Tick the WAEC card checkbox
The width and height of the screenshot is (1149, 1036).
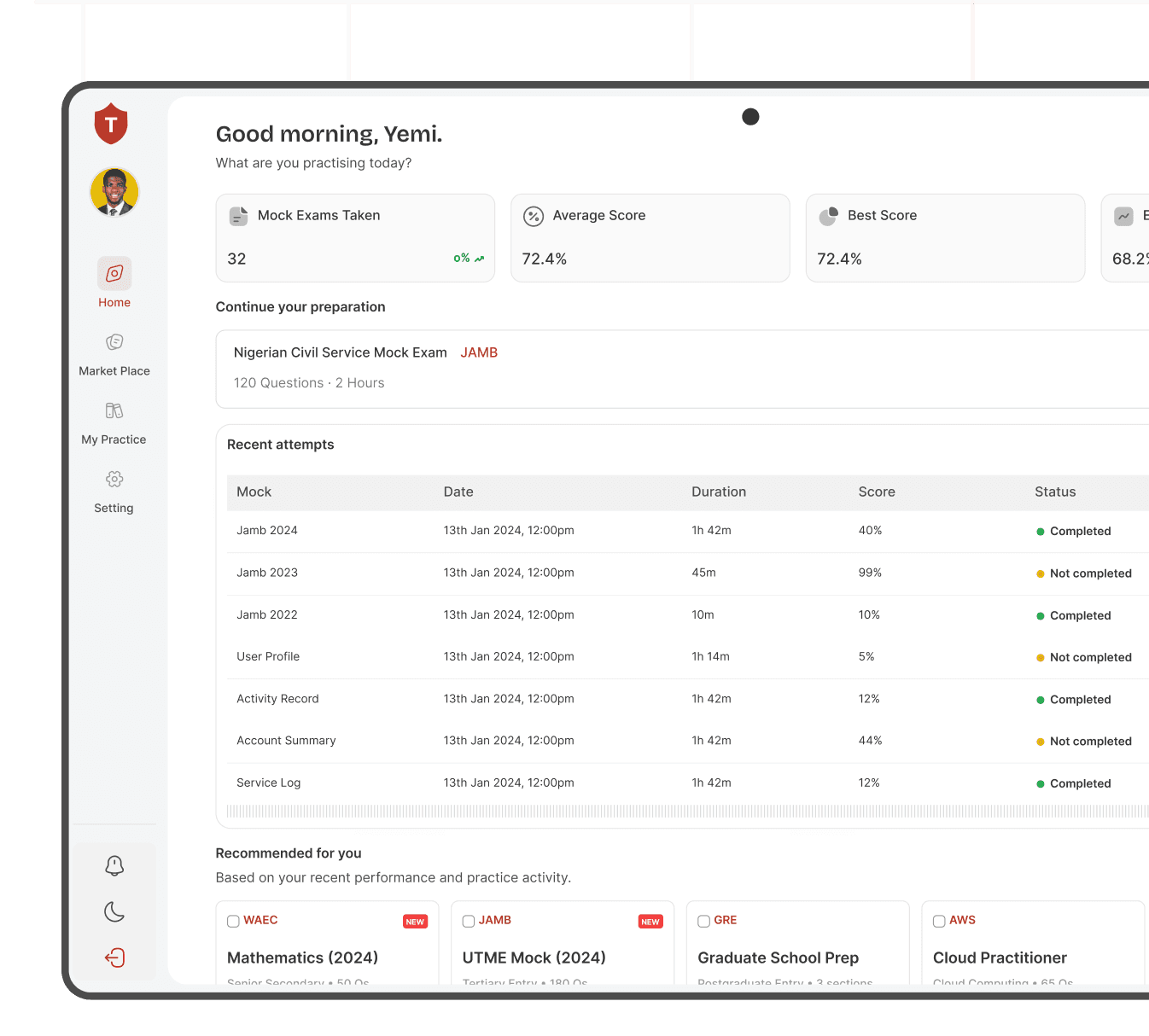click(x=233, y=921)
